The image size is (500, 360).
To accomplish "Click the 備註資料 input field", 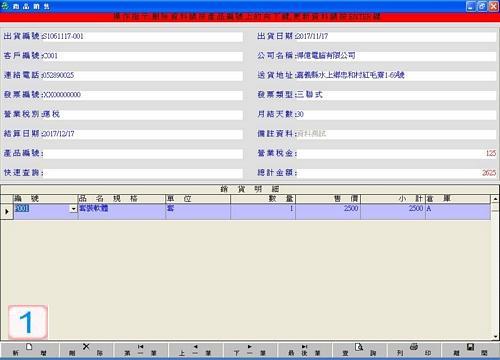I will click(396, 134).
